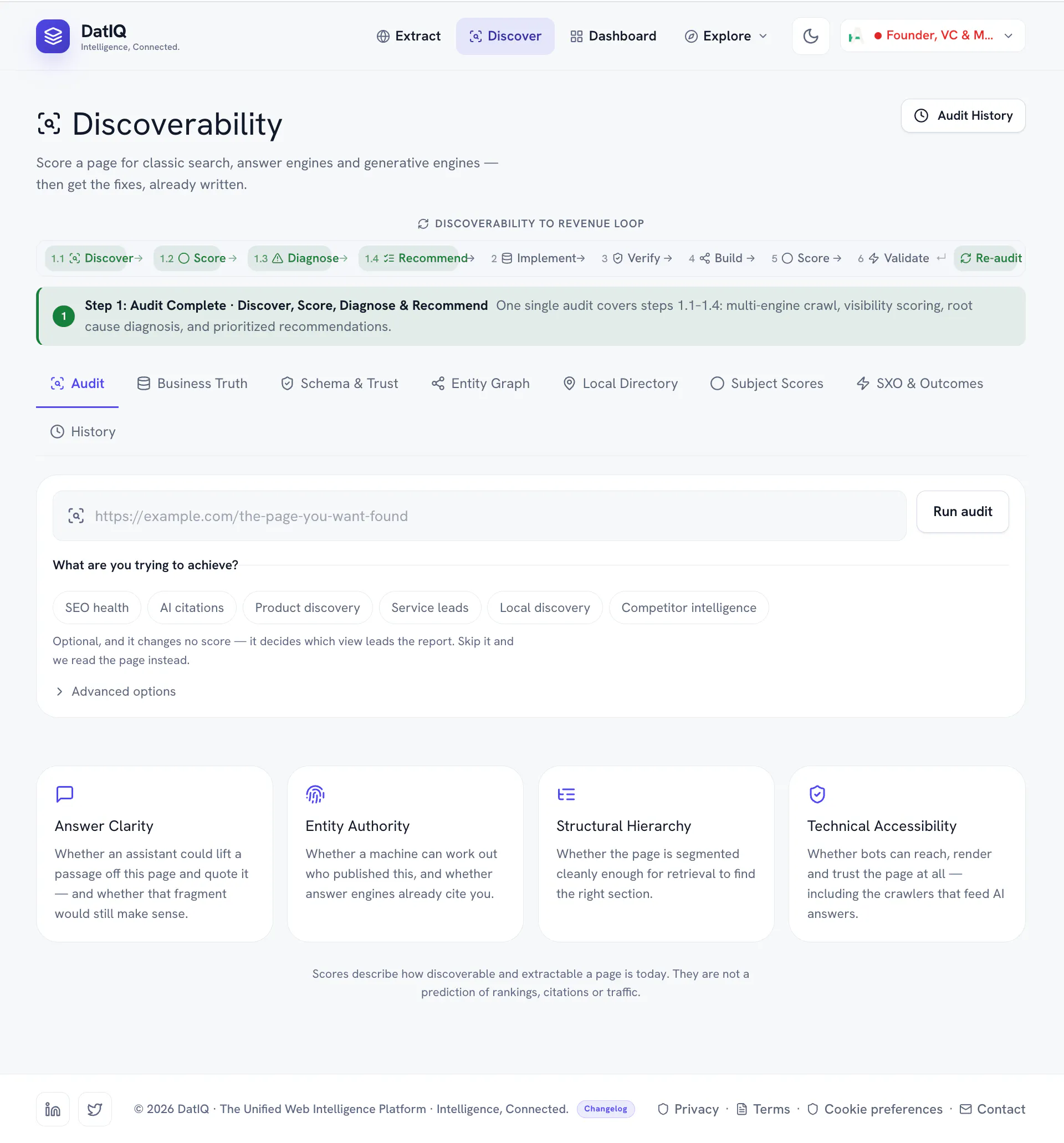This screenshot has width=1064, height=1143.
Task: Click the Entity Authority card title
Action: click(x=357, y=826)
